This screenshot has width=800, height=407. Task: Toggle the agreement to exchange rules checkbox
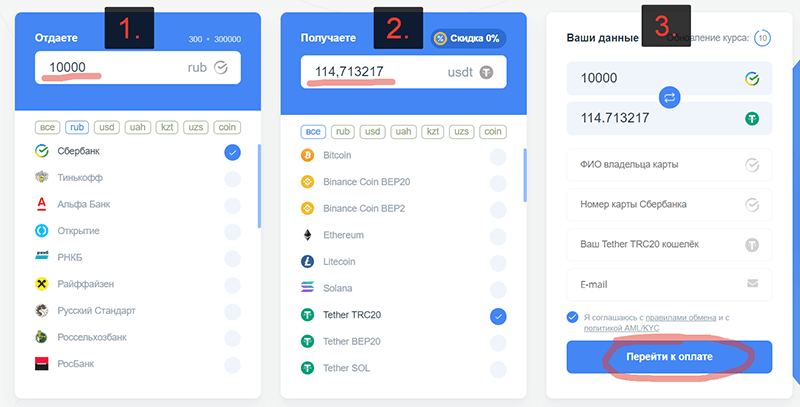coord(572,317)
